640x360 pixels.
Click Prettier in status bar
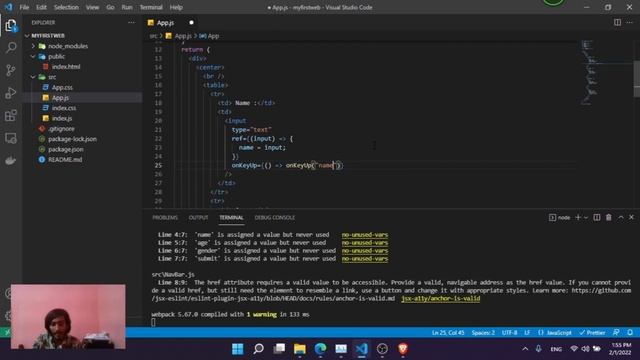click(x=592, y=333)
